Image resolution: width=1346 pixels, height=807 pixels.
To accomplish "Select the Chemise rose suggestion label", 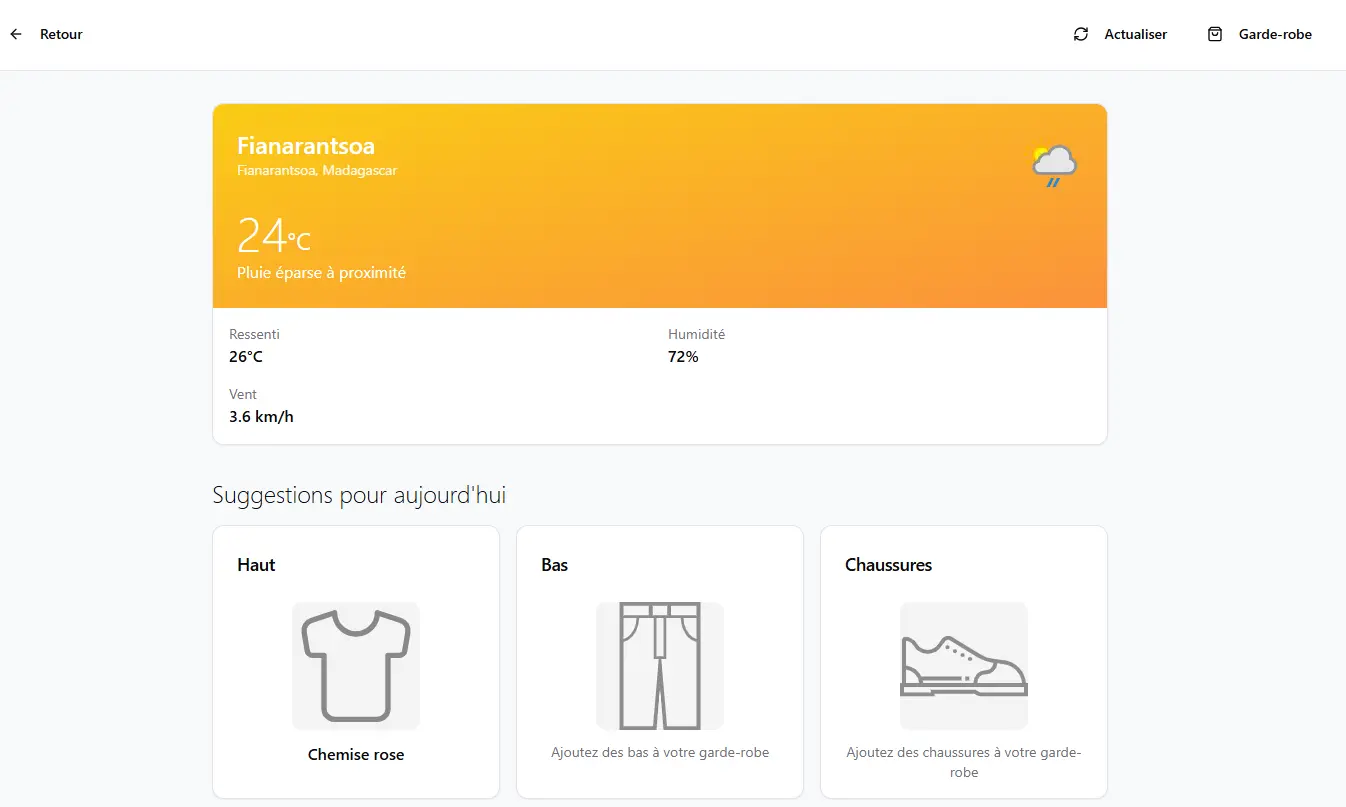I will tap(356, 755).
